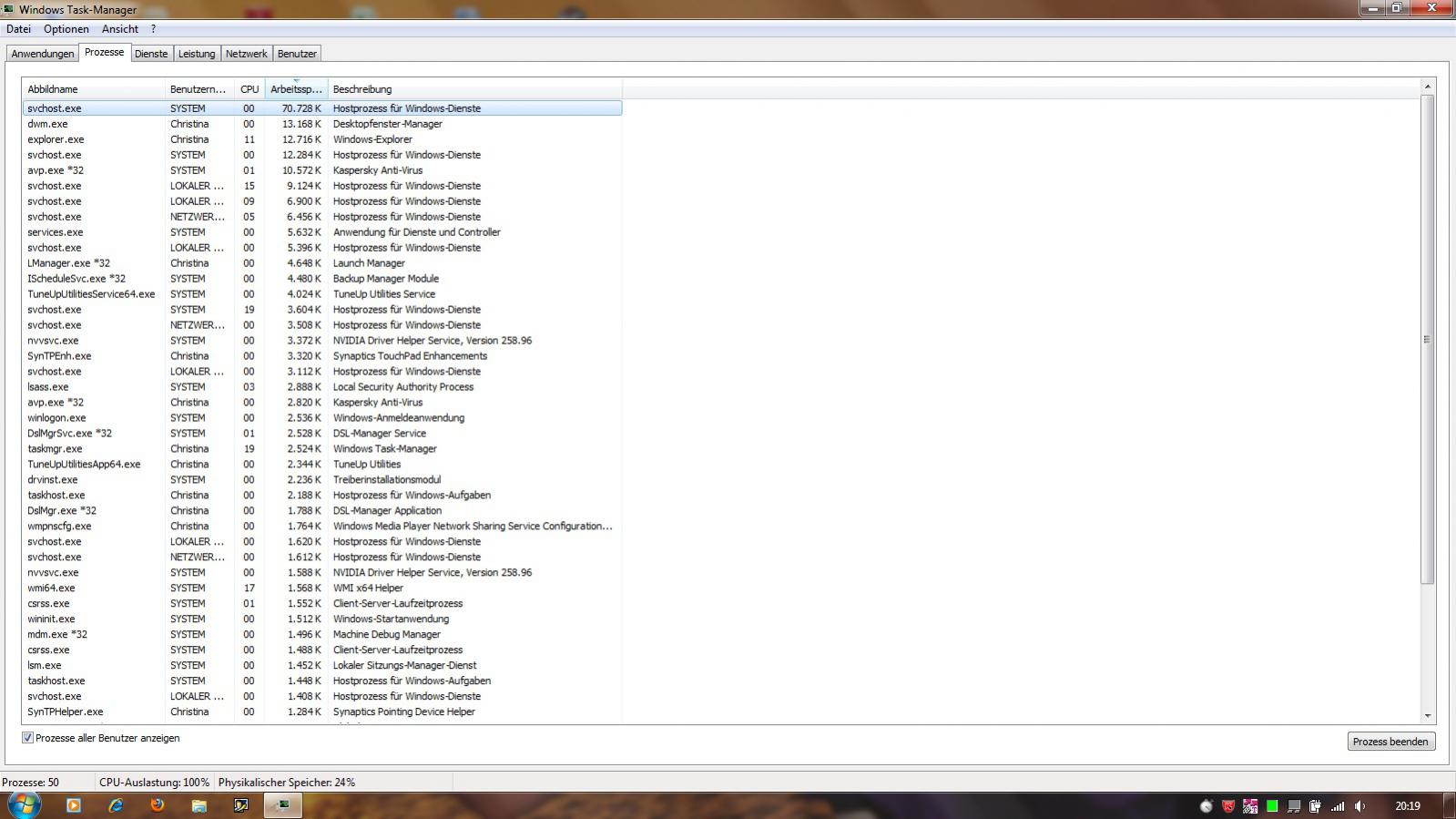Open the ? help menu
Viewport: 1456px width, 819px height.
[x=154, y=29]
